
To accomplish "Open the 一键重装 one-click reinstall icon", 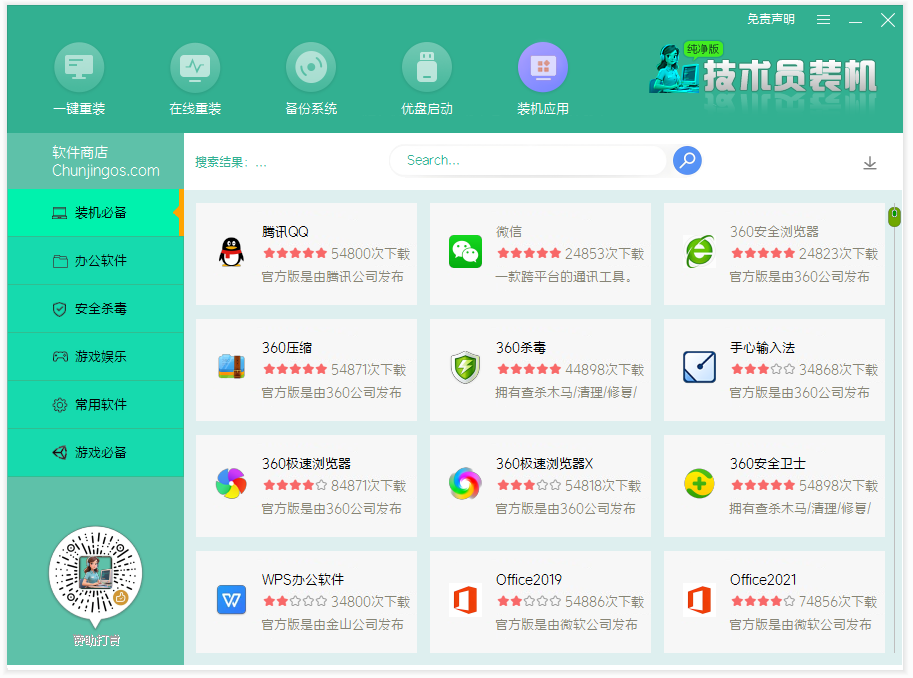I will click(79, 68).
